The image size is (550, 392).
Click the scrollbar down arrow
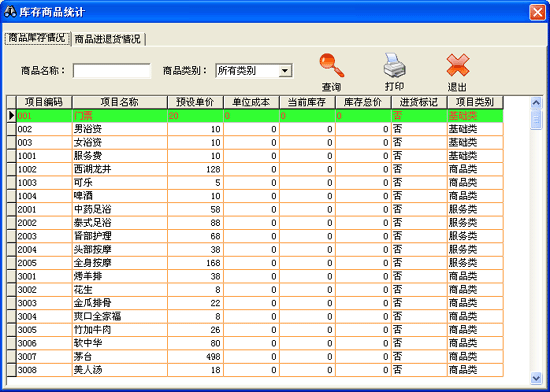(536, 378)
